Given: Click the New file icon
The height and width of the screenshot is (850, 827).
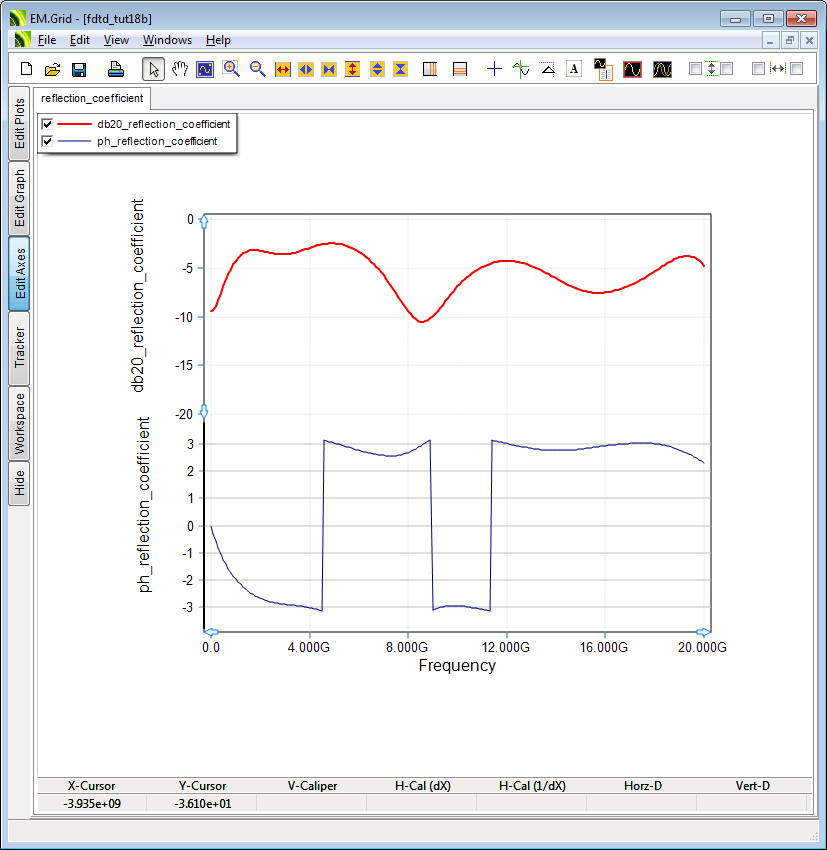Looking at the screenshot, I should click(x=27, y=69).
